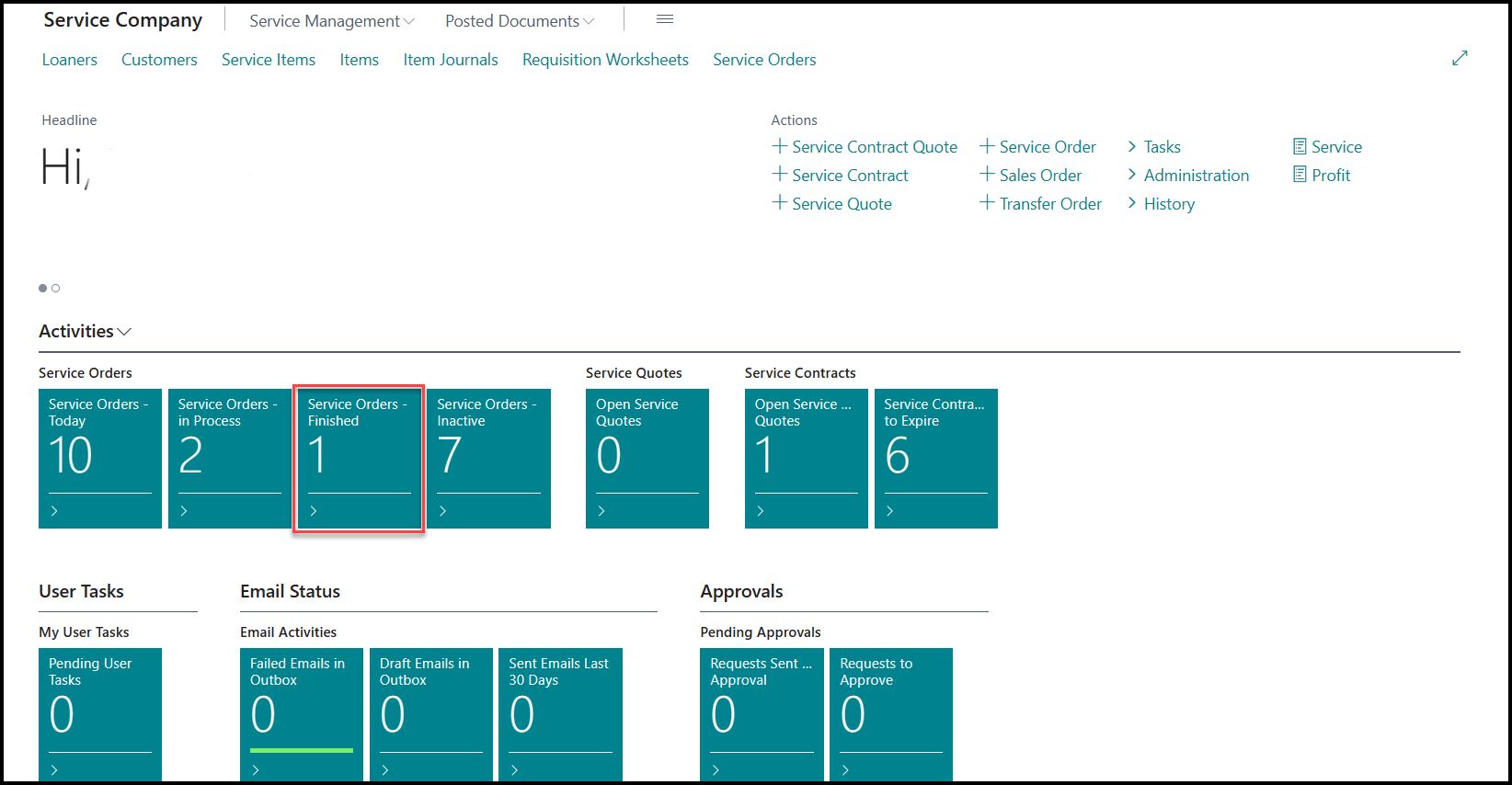The height and width of the screenshot is (785, 1512).
Task: Open the Customers menu item
Action: click(159, 60)
